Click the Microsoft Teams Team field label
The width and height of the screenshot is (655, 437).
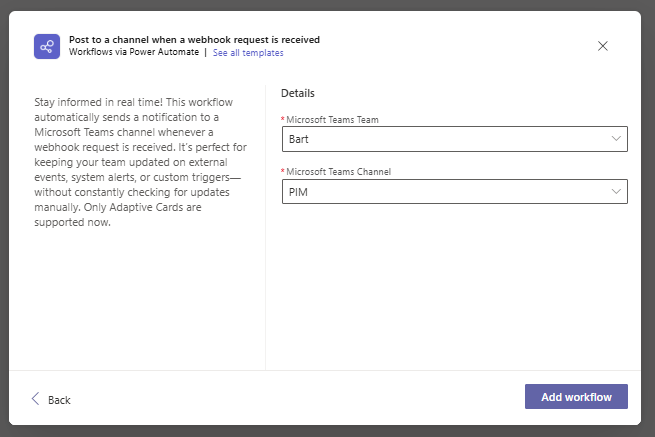point(332,120)
